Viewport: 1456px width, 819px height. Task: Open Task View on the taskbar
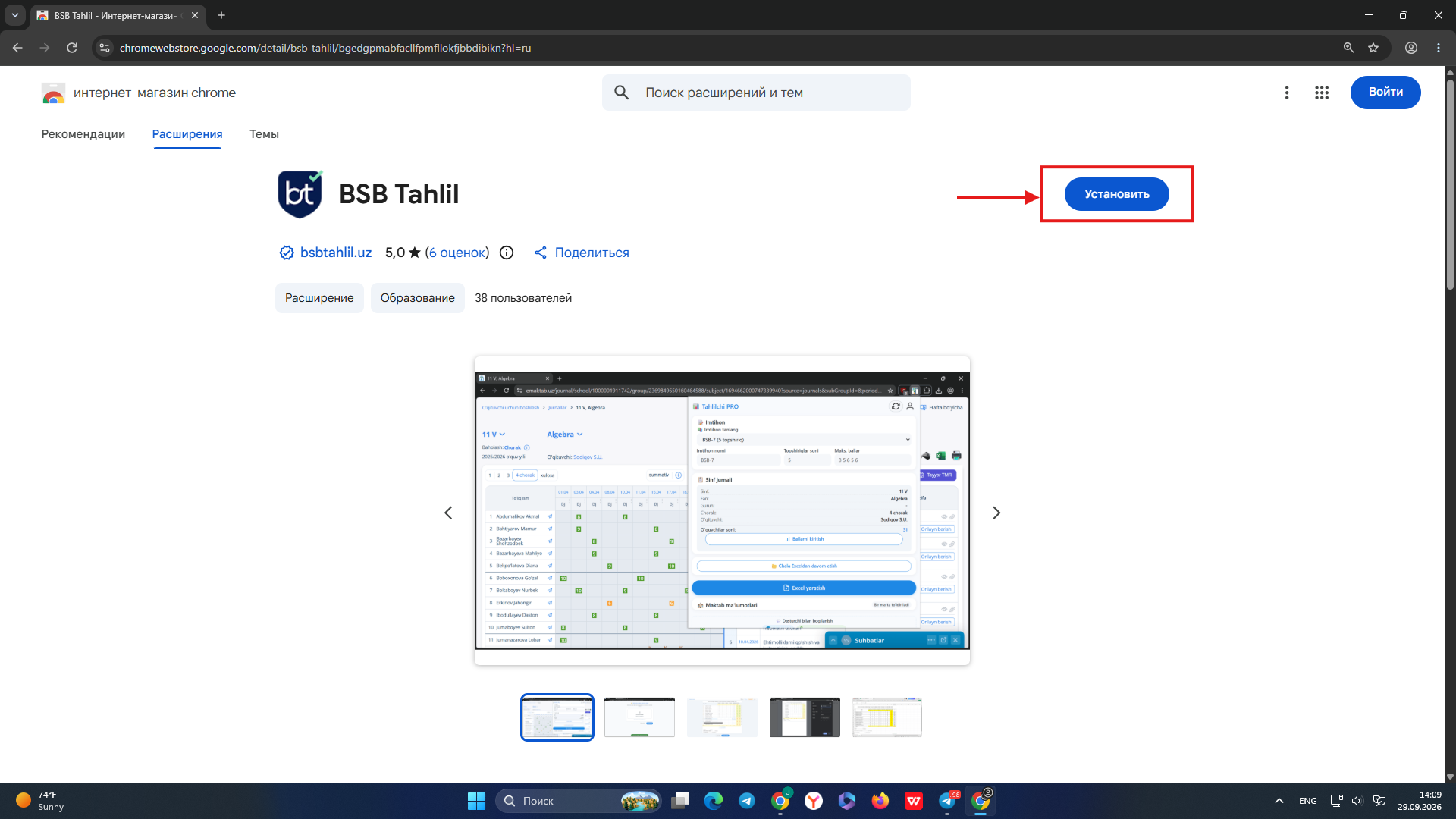tap(680, 801)
